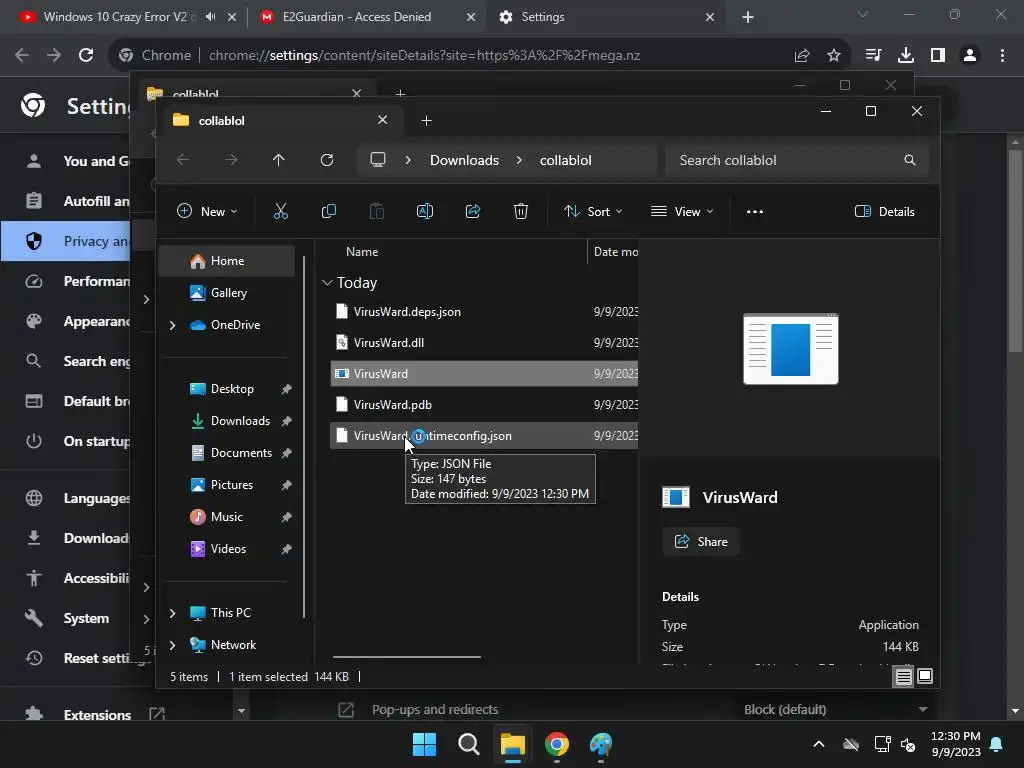This screenshot has height=768, width=1024.
Task: Show hidden system tray icons
Action: (818, 744)
